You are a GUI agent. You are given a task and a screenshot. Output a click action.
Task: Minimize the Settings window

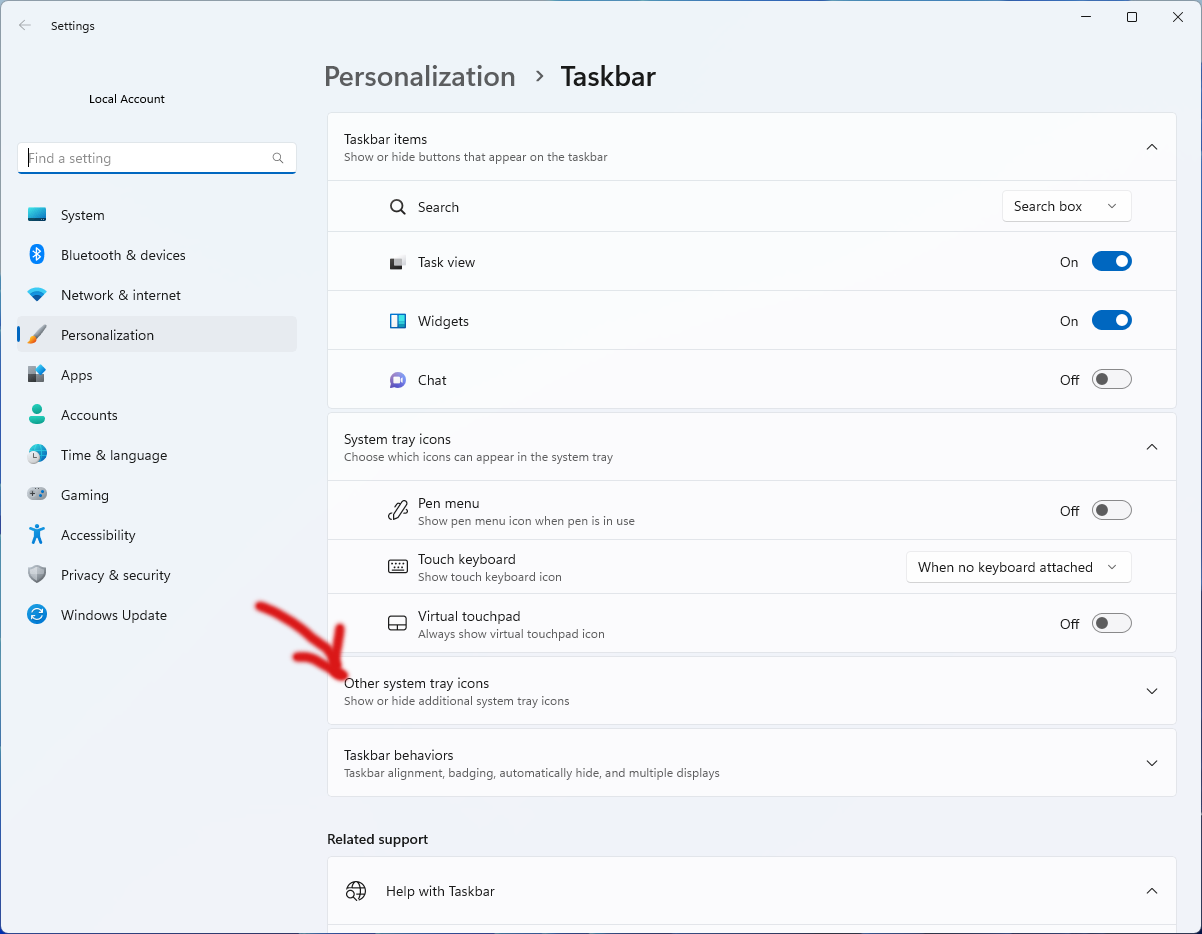1086,17
